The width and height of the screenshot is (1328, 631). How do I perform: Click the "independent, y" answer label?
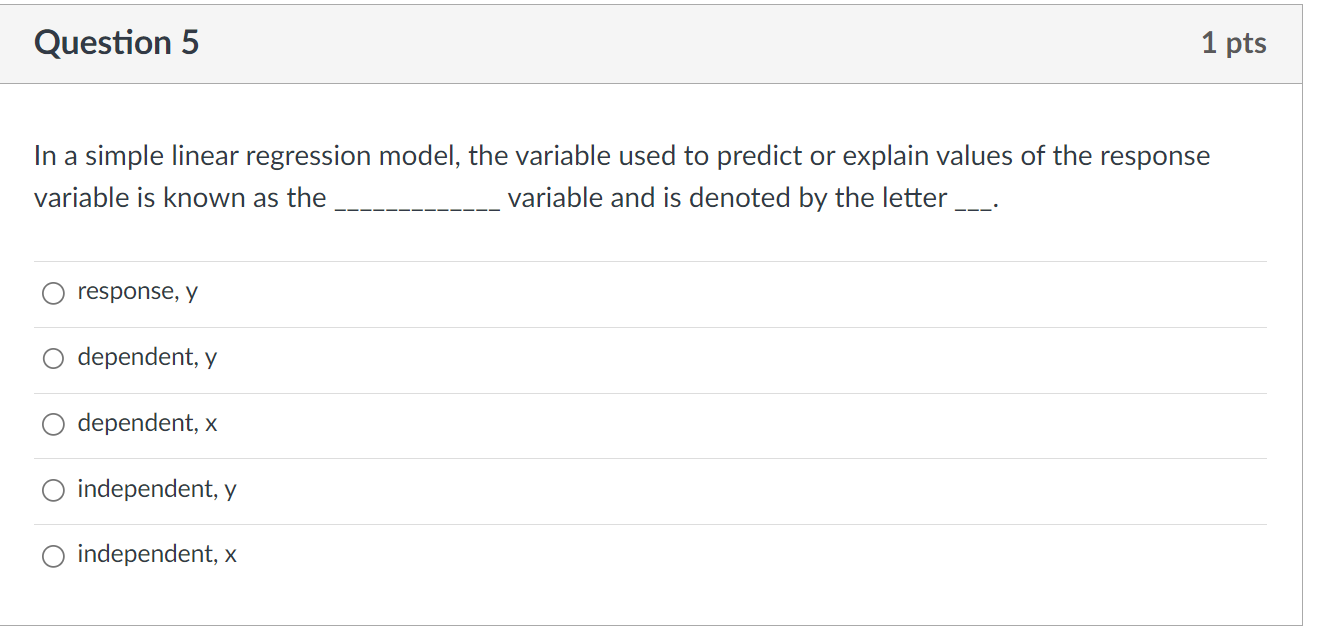click(x=156, y=489)
